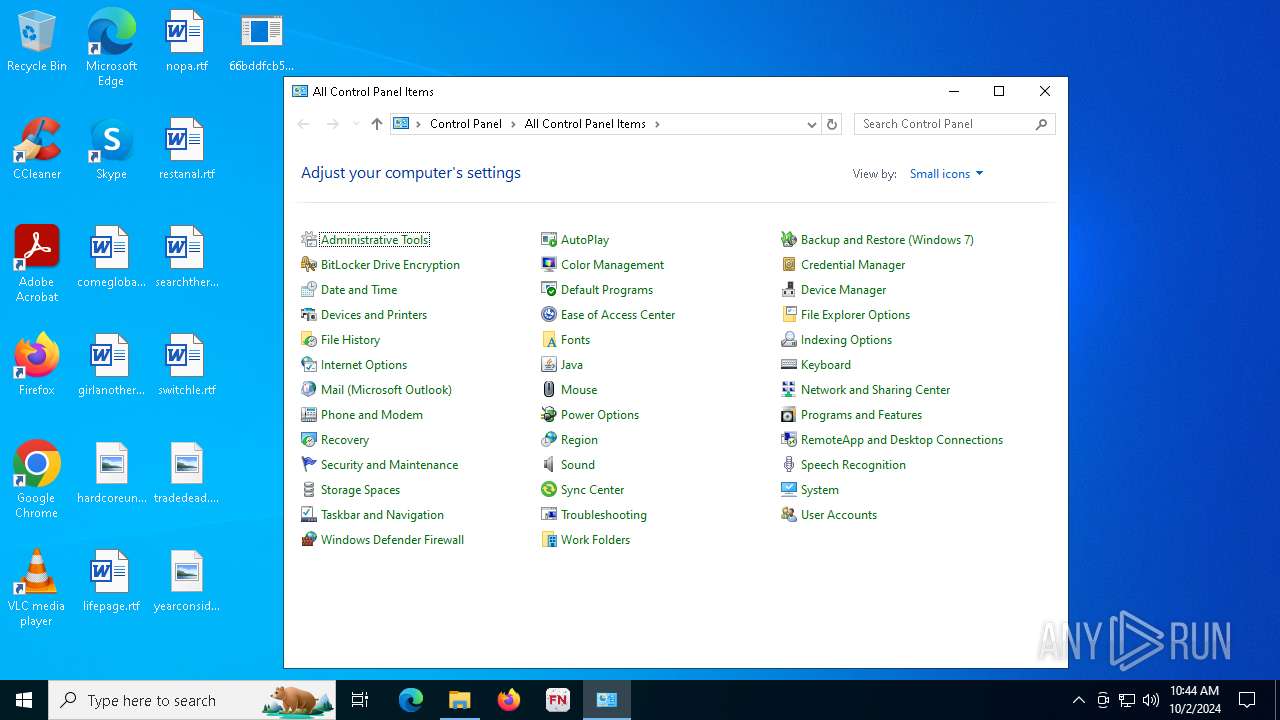Click the Power Options icon
The height and width of the screenshot is (720, 1280).
pos(549,415)
